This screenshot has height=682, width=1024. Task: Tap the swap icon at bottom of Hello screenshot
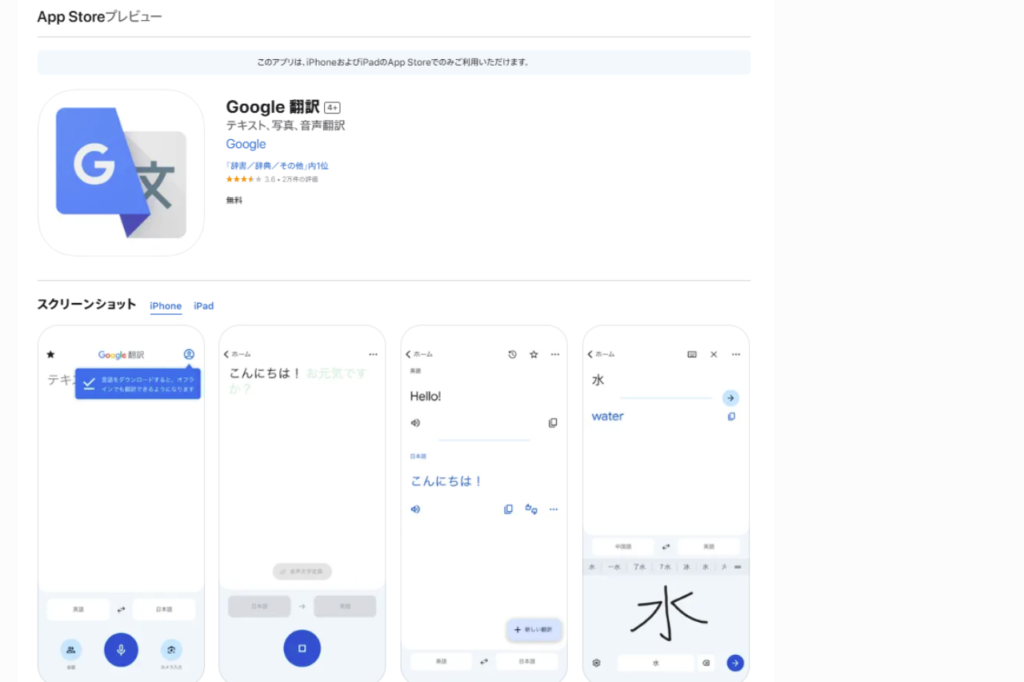484,662
